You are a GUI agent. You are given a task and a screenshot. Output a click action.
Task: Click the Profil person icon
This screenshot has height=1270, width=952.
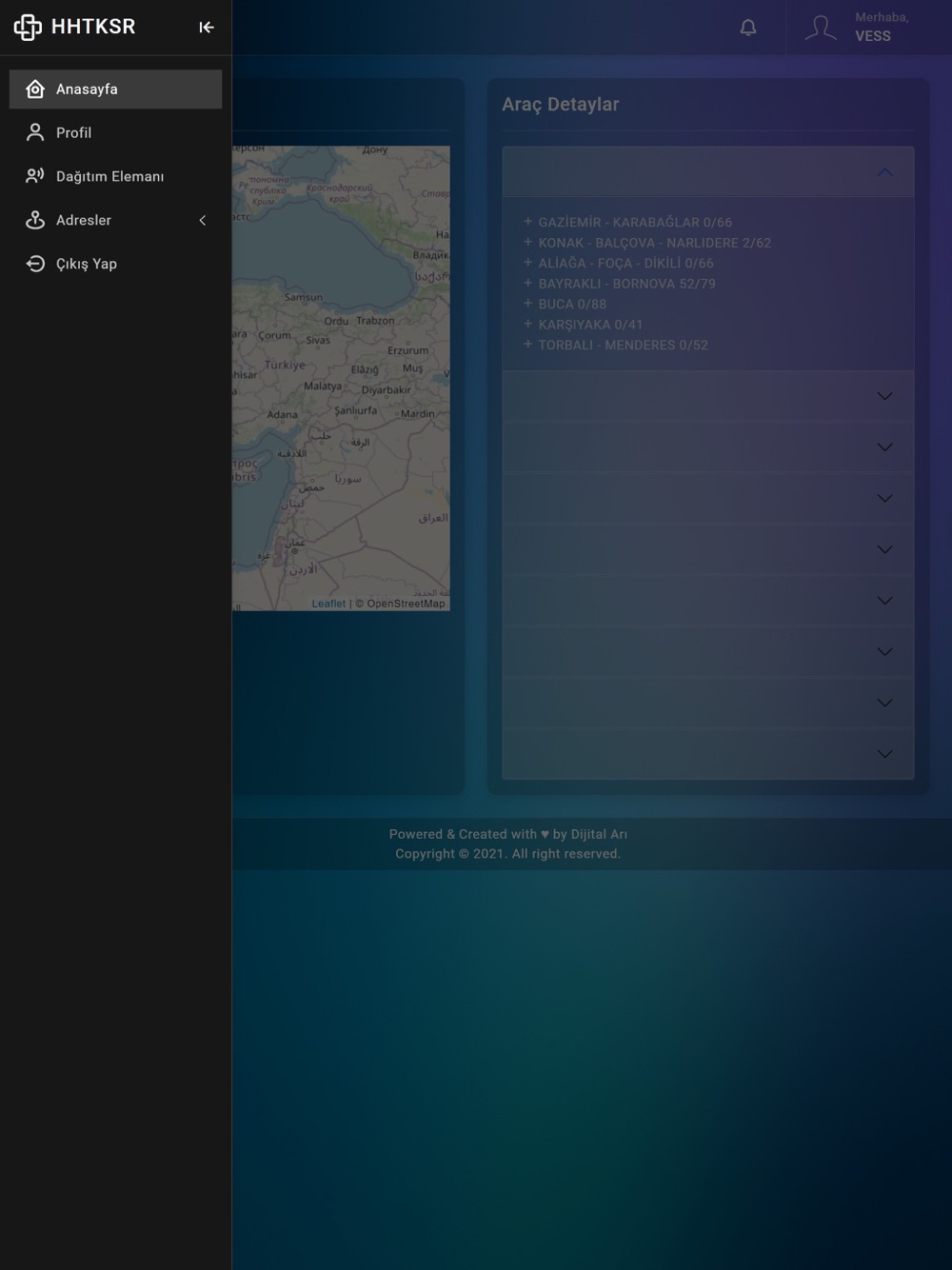point(35,132)
